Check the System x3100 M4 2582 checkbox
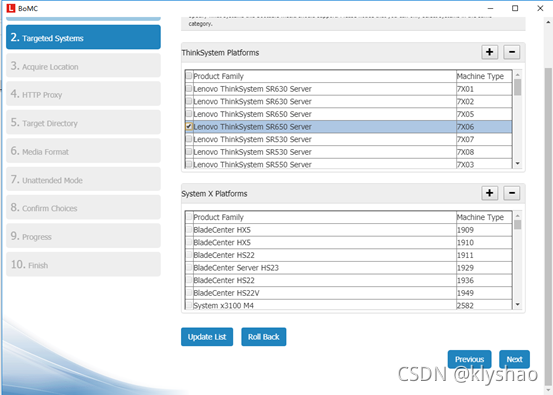553x395 pixels. click(189, 305)
